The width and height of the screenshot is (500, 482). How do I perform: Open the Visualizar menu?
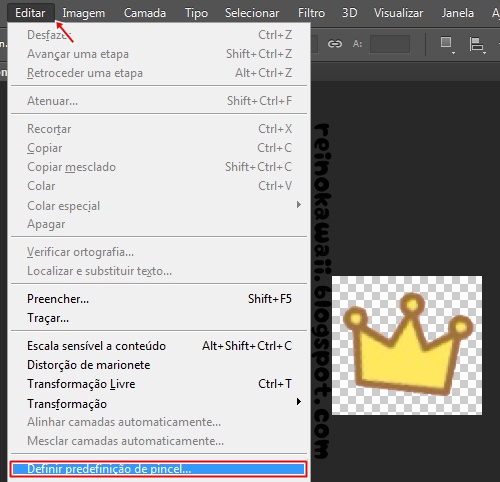point(398,13)
